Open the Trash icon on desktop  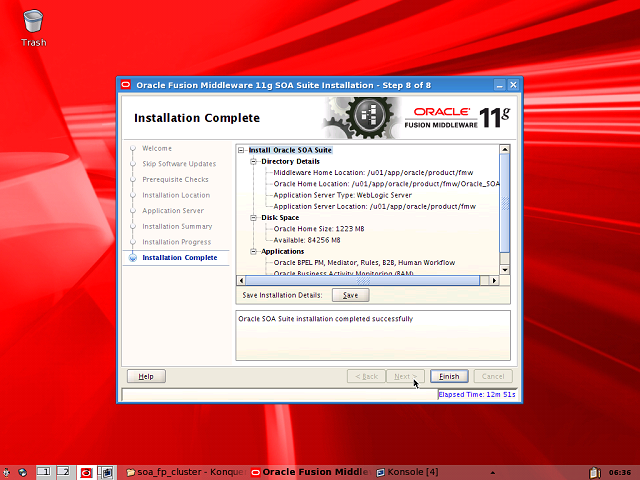click(x=33, y=28)
